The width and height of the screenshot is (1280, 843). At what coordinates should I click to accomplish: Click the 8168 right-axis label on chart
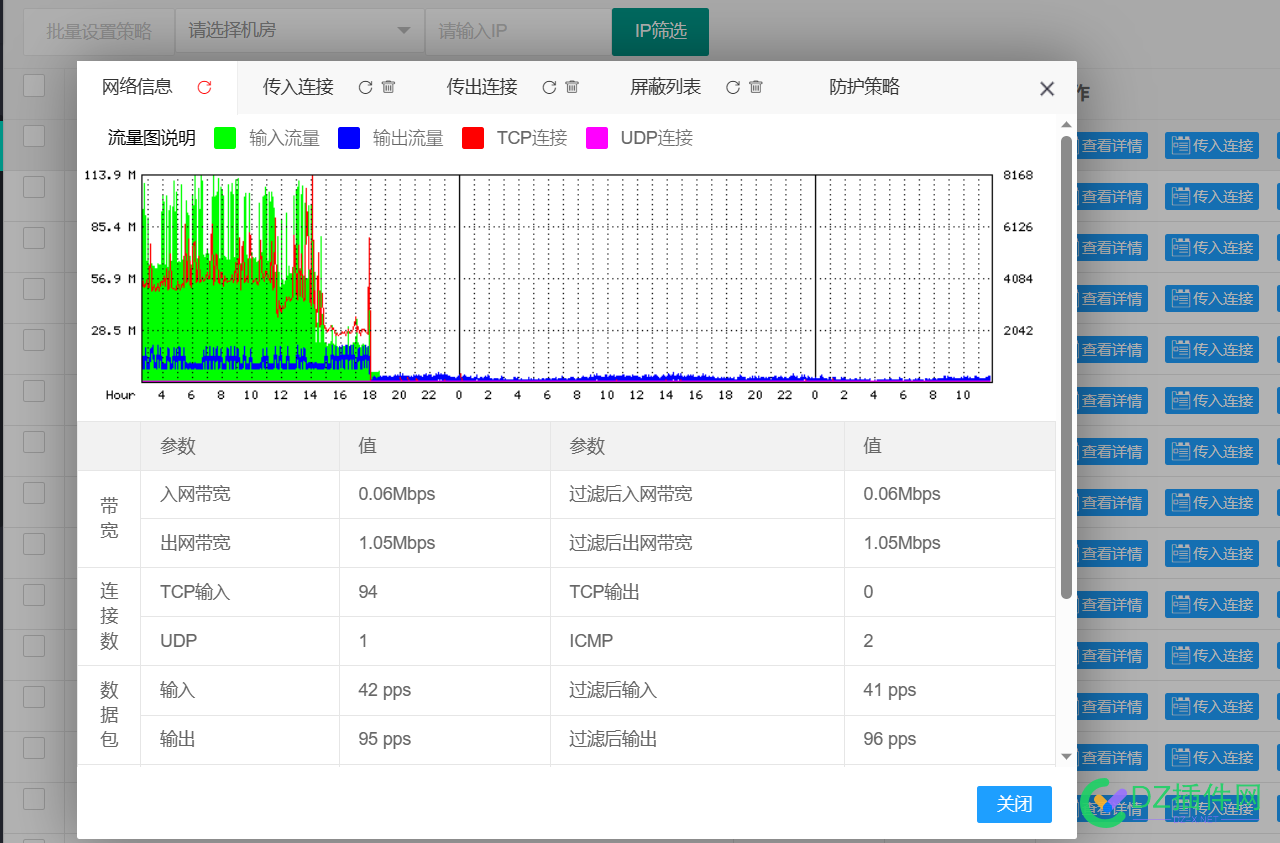[x=1018, y=175]
